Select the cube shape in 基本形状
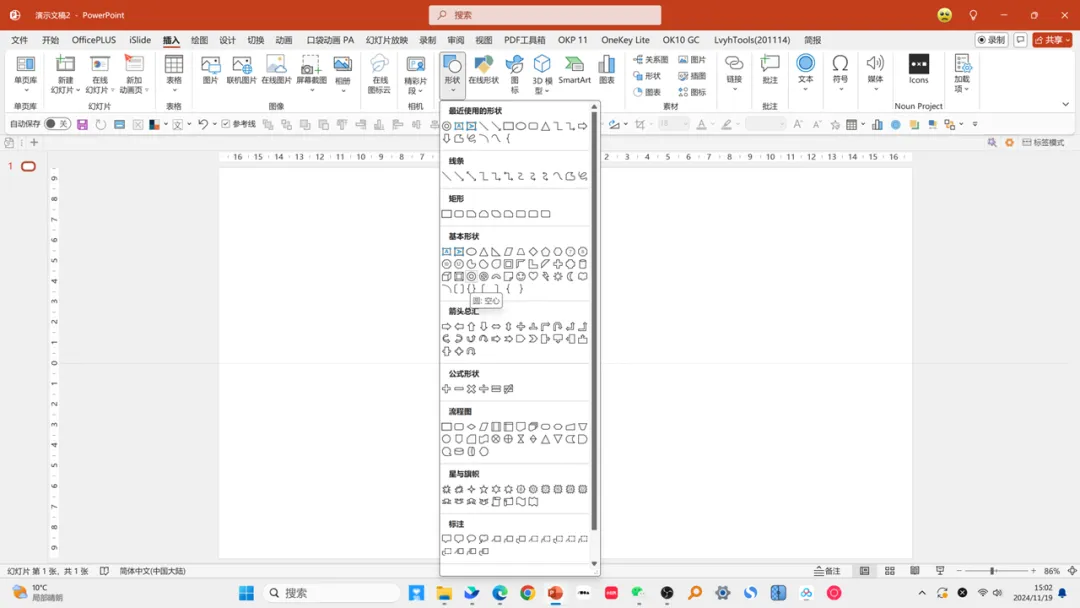 (x=446, y=276)
